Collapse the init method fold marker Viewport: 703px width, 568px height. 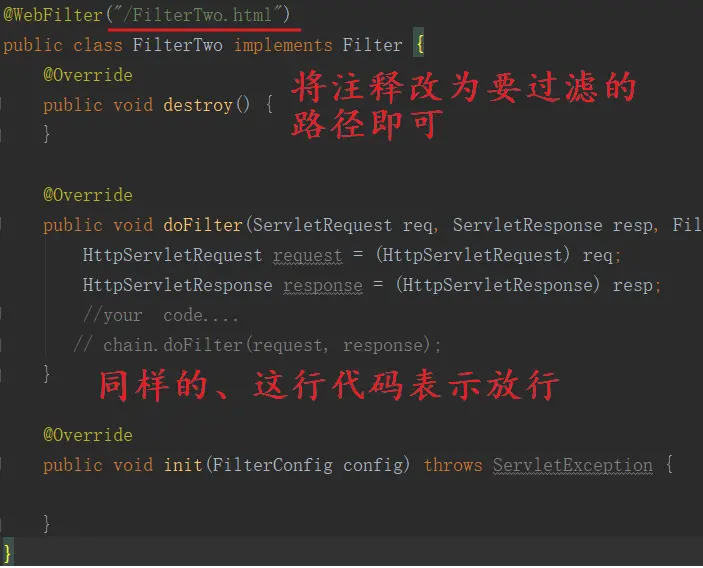point(1,465)
